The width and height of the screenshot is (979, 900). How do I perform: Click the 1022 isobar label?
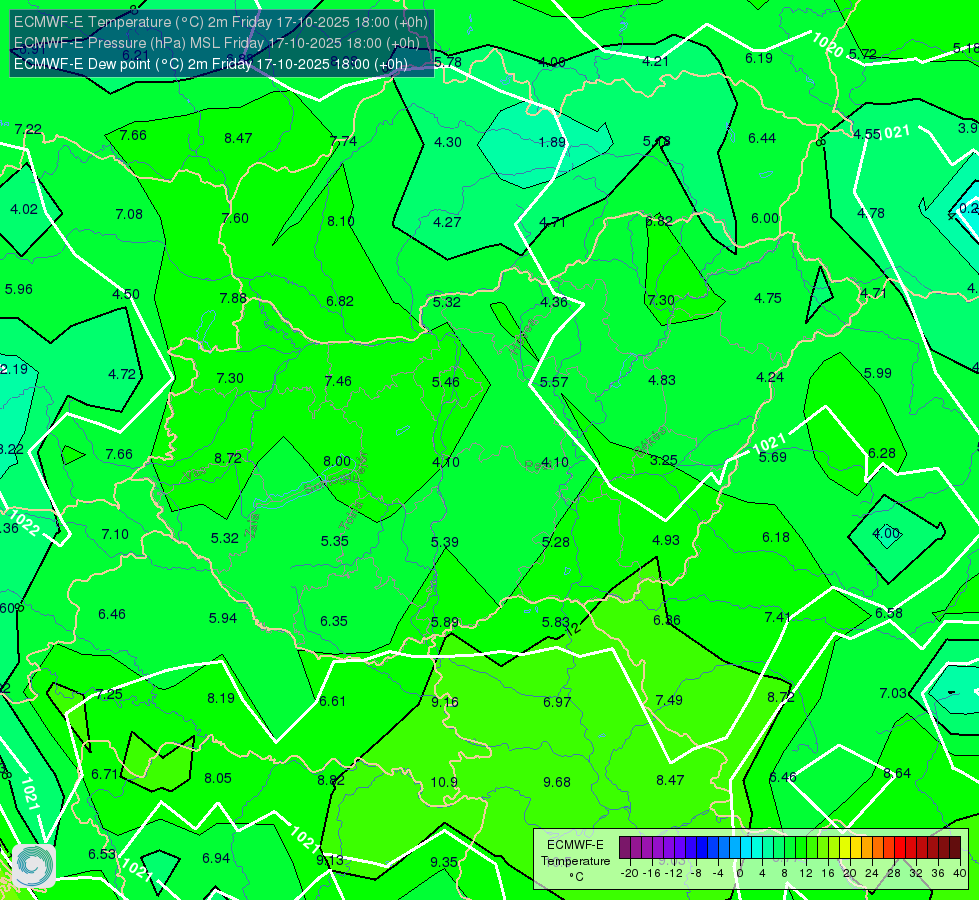25,524
